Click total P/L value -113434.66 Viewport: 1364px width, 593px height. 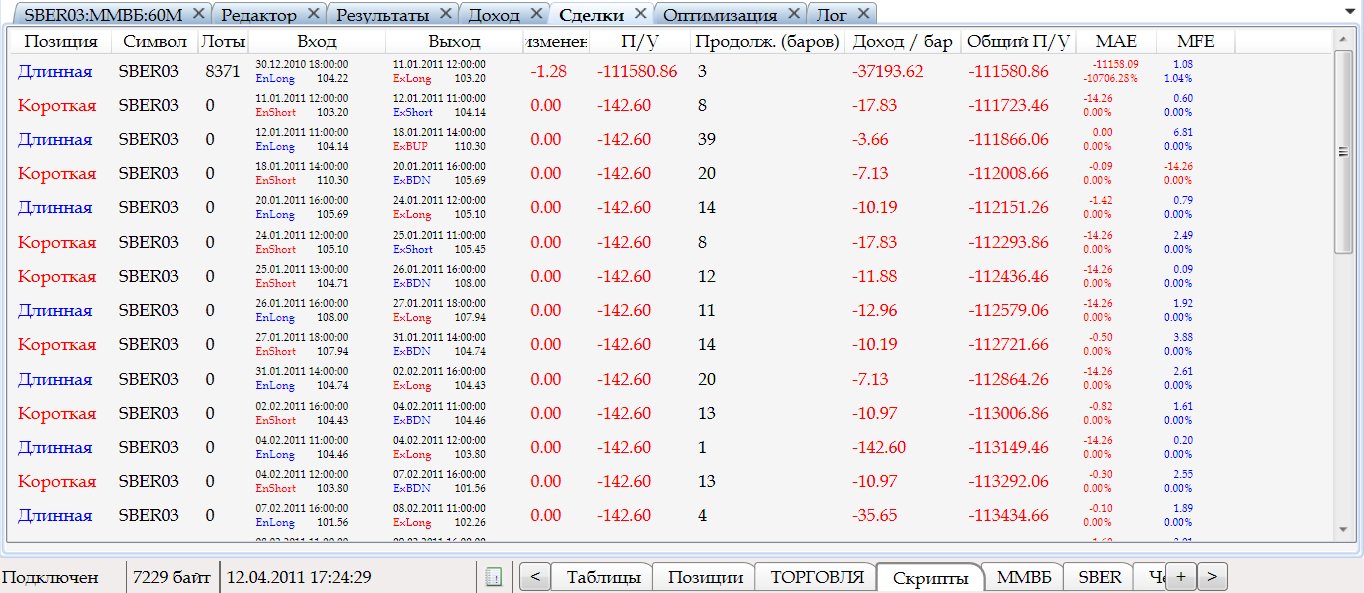(x=1008, y=516)
